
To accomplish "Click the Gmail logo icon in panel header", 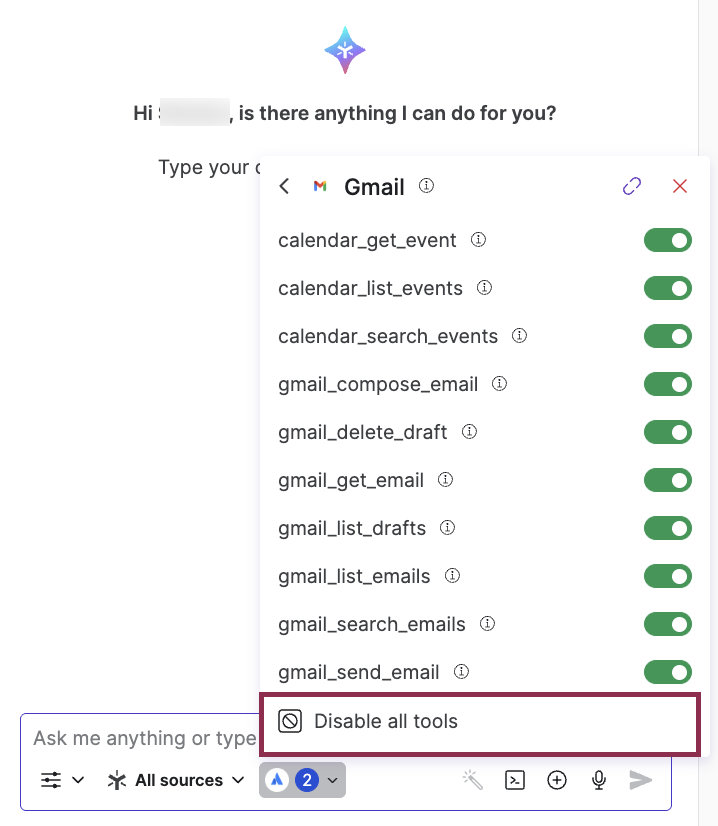I will pyautogui.click(x=320, y=186).
